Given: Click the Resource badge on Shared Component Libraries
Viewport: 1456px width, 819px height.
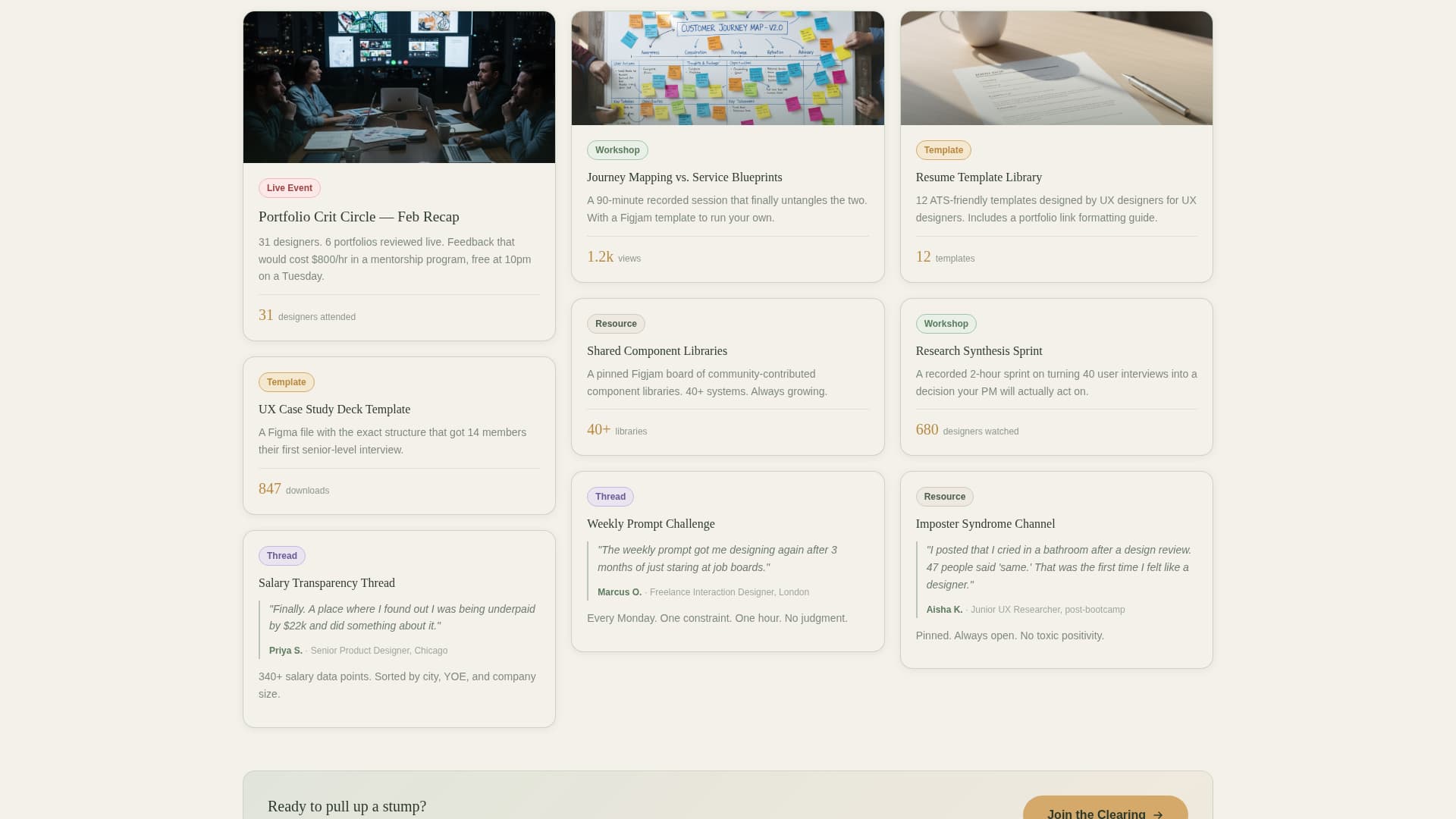Looking at the screenshot, I should 616,324.
